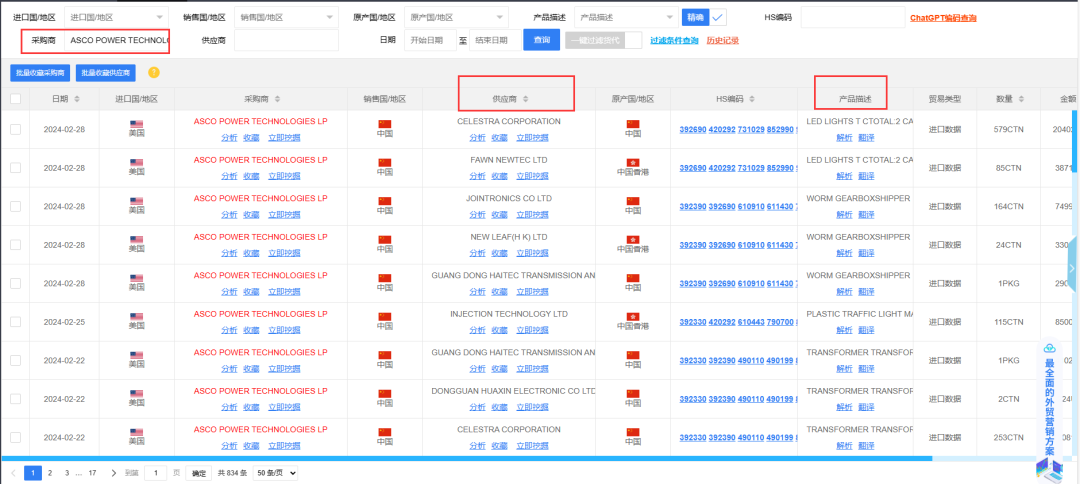The image size is (1080, 484).
Task: Go to previous page arrow
Action: (x=13, y=473)
